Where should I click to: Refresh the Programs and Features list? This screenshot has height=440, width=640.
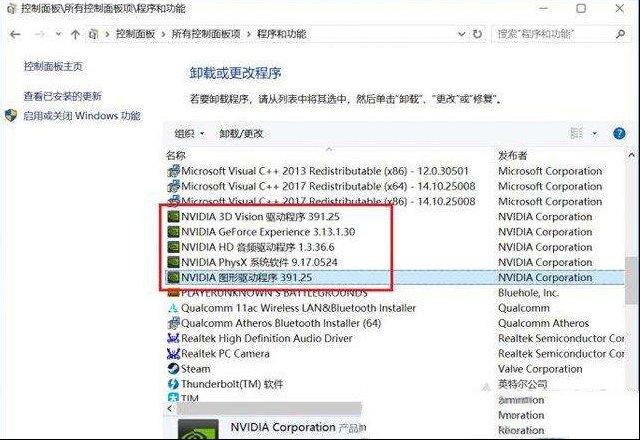point(477,34)
